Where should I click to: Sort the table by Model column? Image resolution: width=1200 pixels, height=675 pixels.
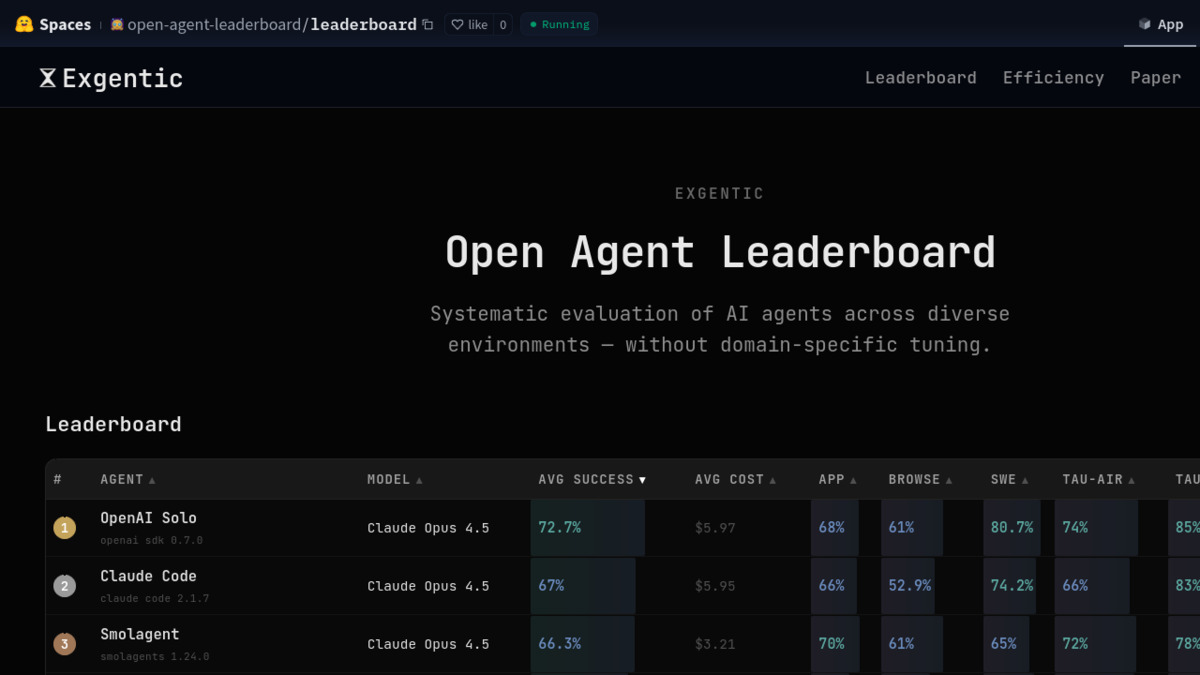coord(395,480)
